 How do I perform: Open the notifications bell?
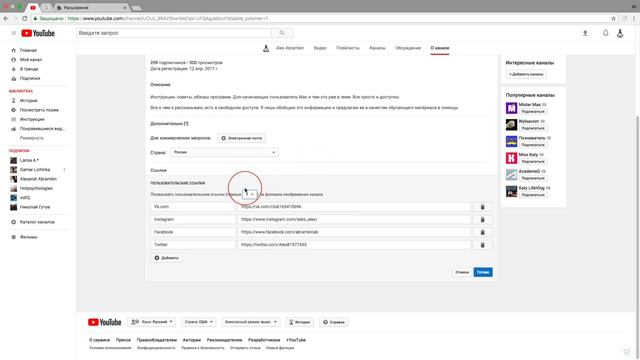coord(606,33)
